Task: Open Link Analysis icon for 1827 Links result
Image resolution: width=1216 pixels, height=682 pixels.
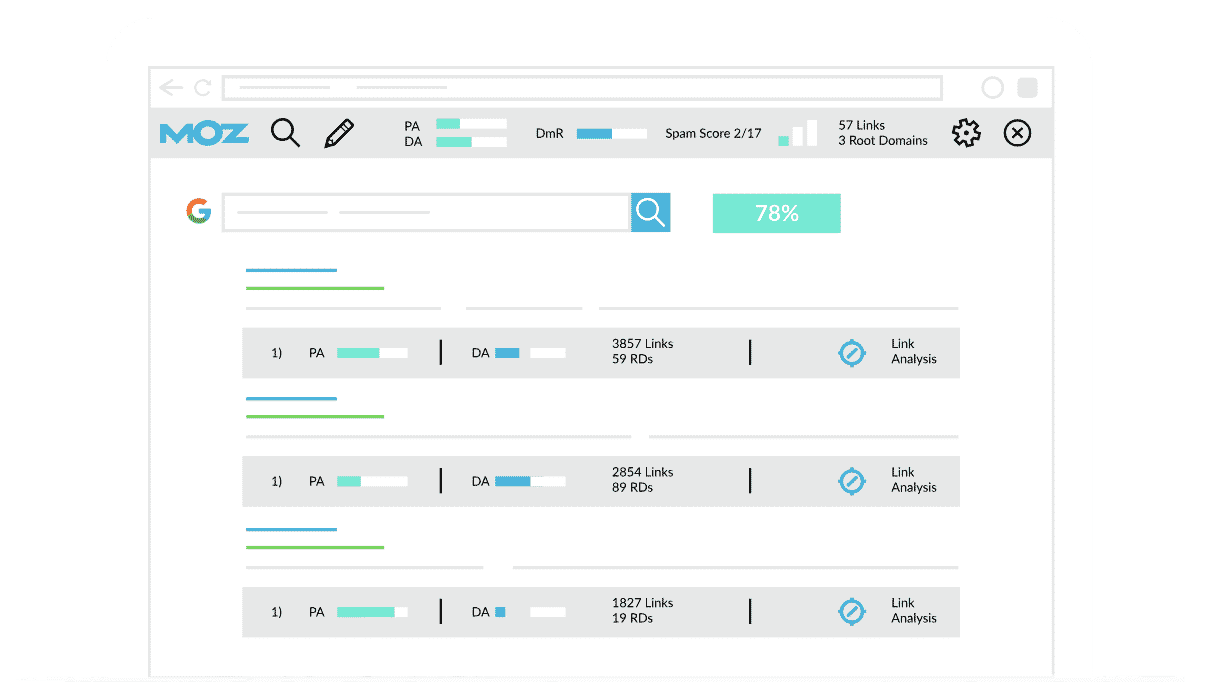Action: coord(851,611)
